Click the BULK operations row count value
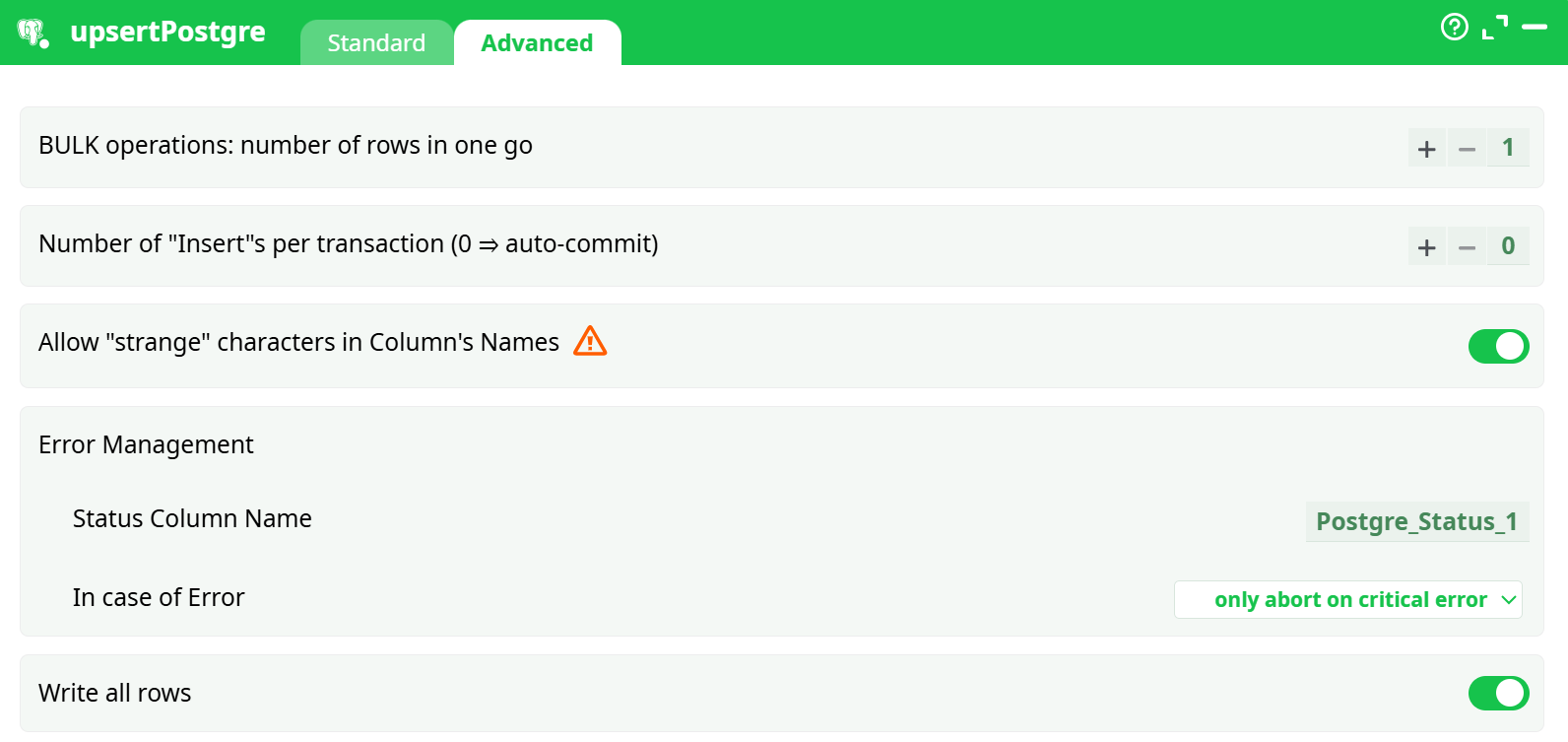 point(1508,148)
